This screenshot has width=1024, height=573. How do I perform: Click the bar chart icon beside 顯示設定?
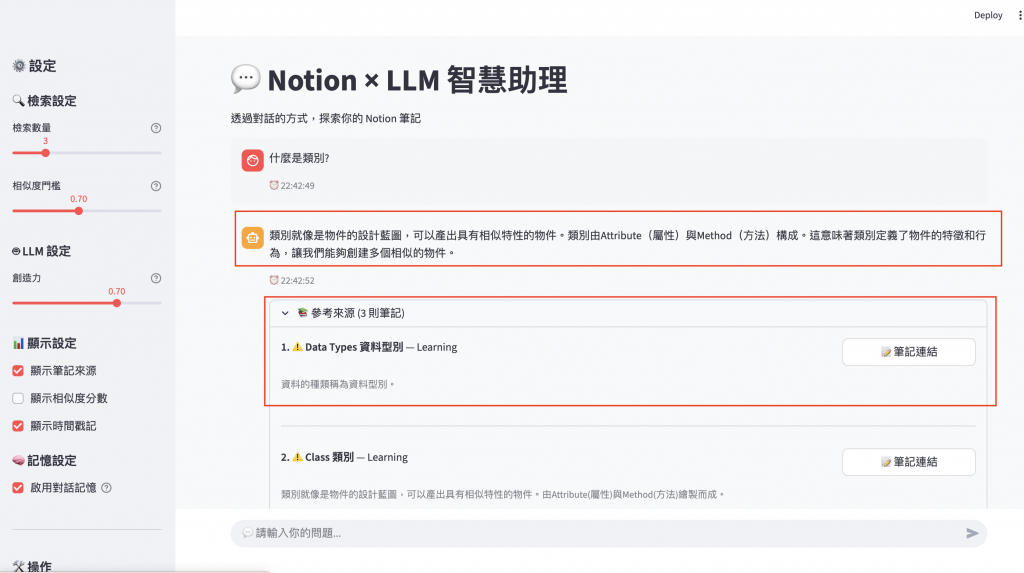tap(18, 343)
